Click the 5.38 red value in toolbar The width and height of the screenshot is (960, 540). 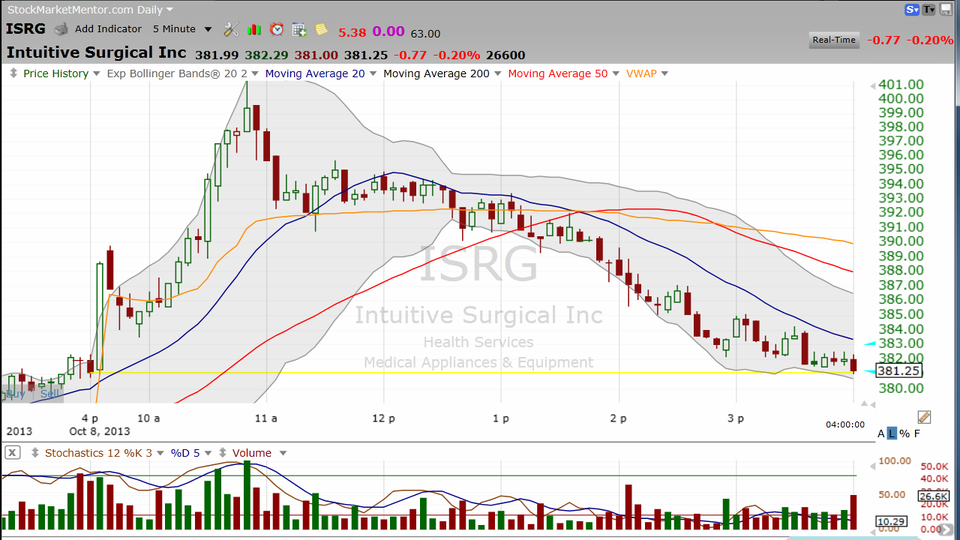pyautogui.click(x=352, y=32)
